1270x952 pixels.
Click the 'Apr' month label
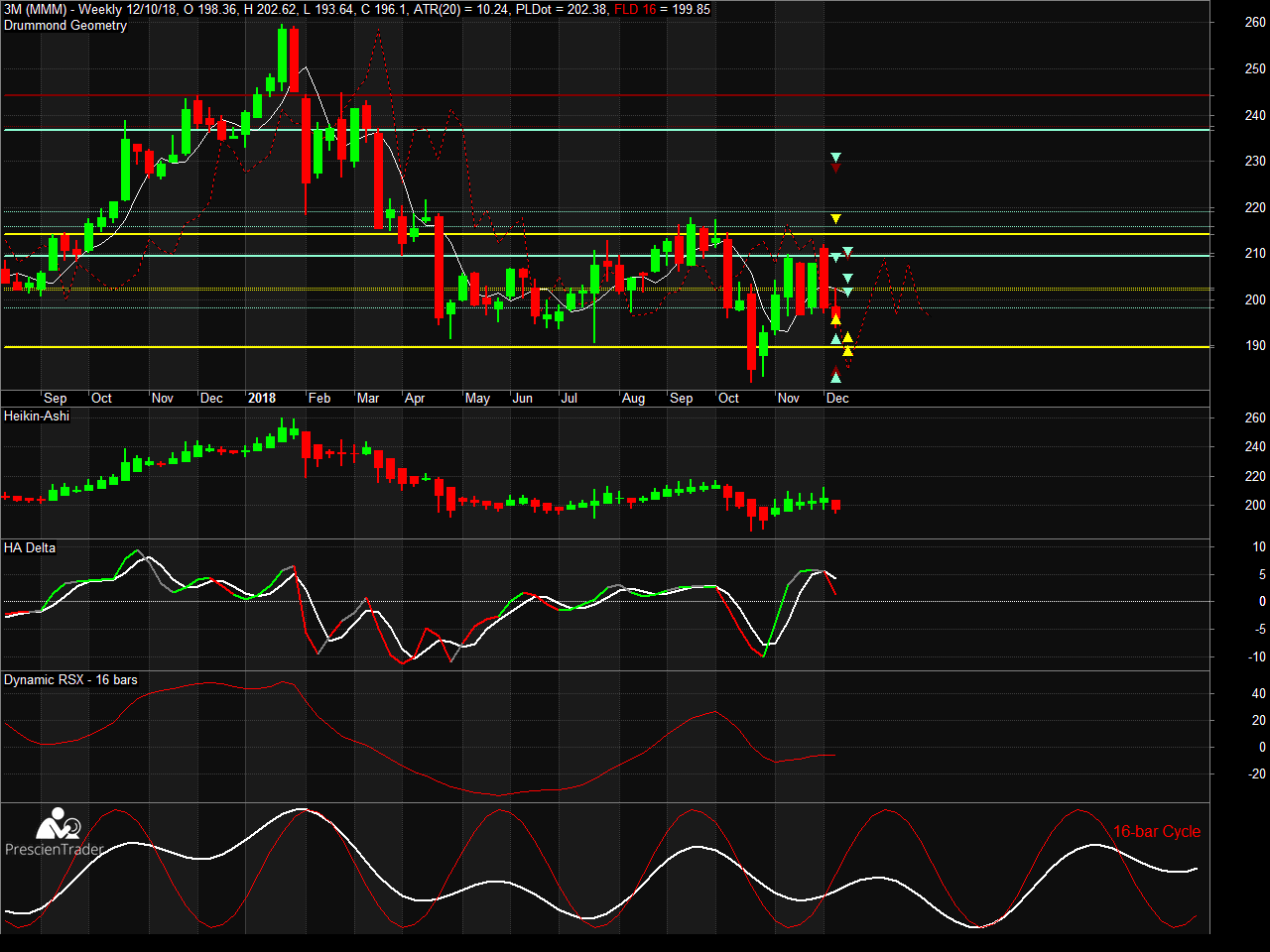click(415, 398)
